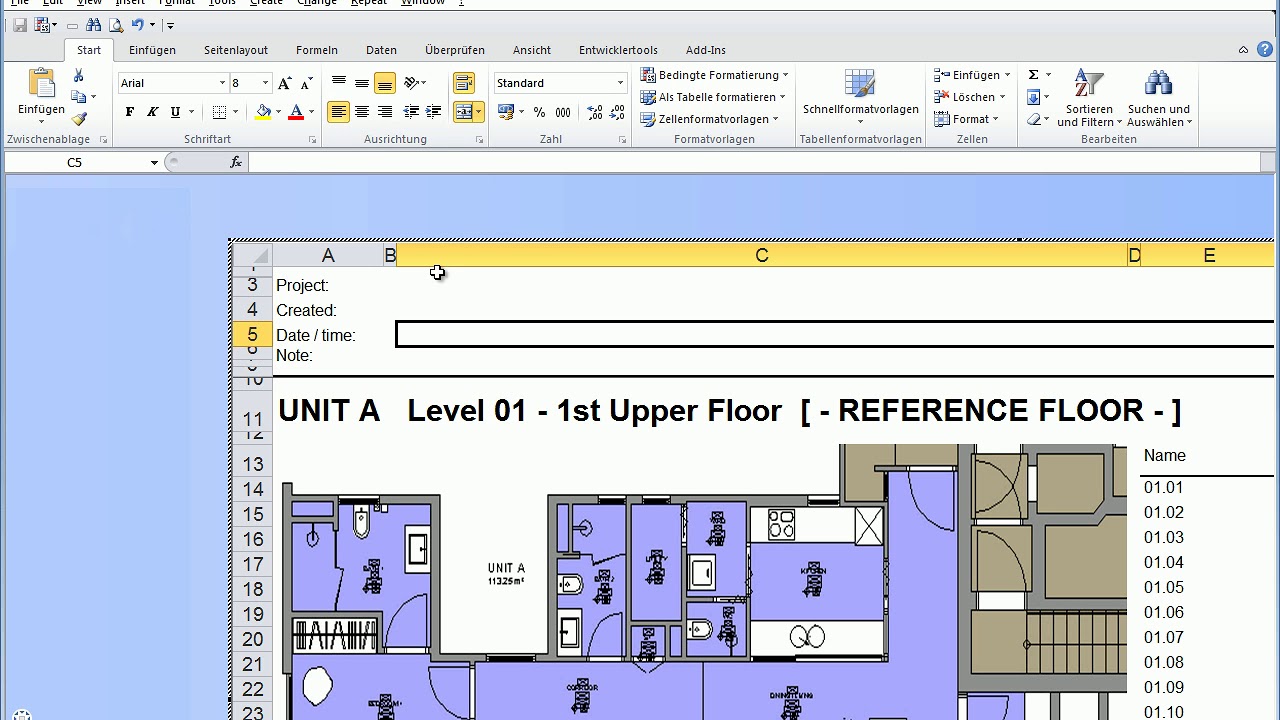Toggle wrap text button

[463, 83]
